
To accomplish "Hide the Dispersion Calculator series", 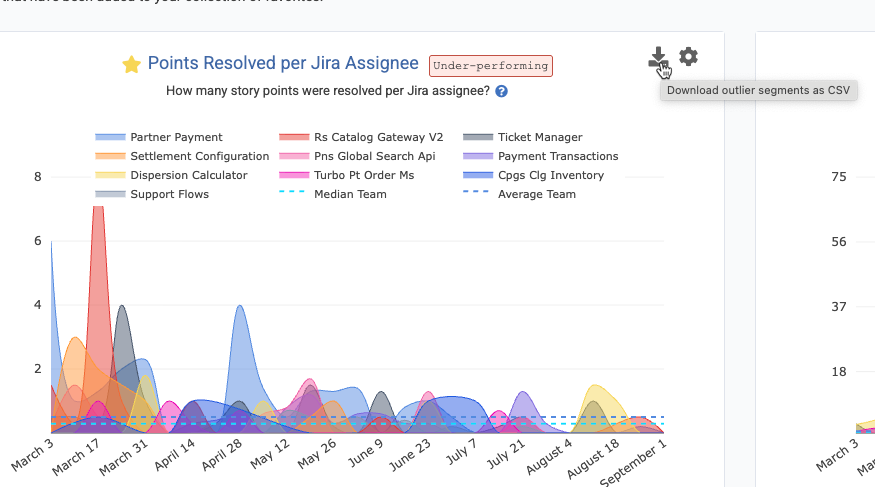I will (x=188, y=175).
